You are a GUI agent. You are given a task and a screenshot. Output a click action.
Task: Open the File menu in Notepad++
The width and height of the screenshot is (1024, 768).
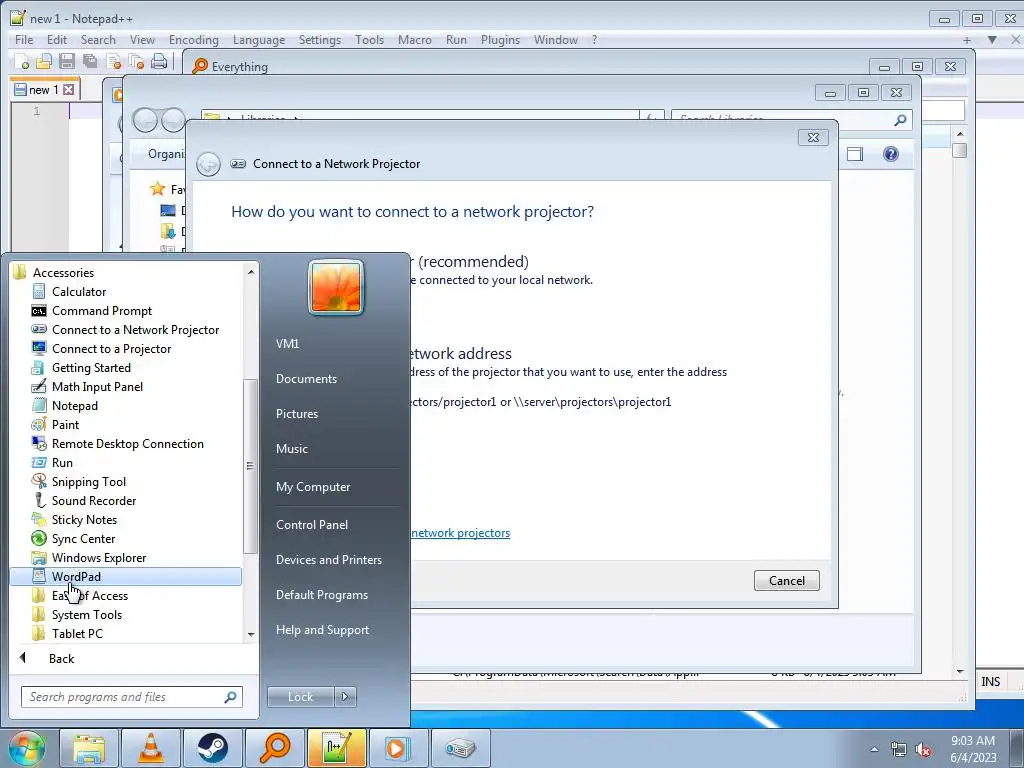pyautogui.click(x=24, y=40)
